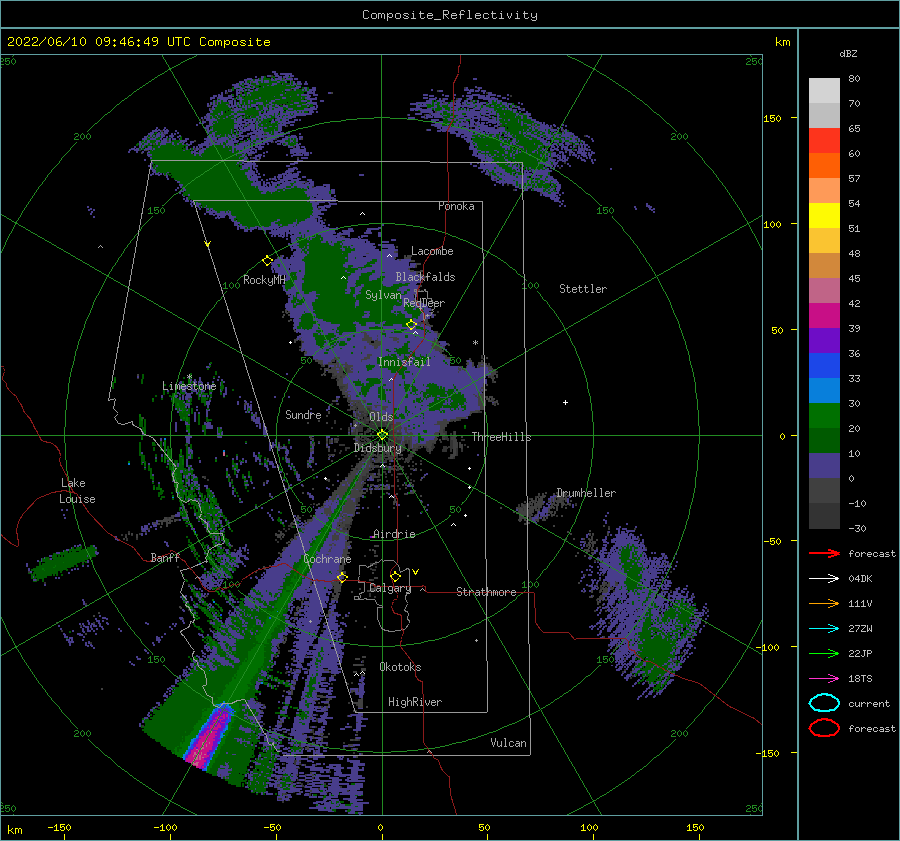Image resolution: width=900 pixels, height=841 pixels.
Task: Click the yellow diamond marker near RockyMH
Action: click(x=267, y=261)
